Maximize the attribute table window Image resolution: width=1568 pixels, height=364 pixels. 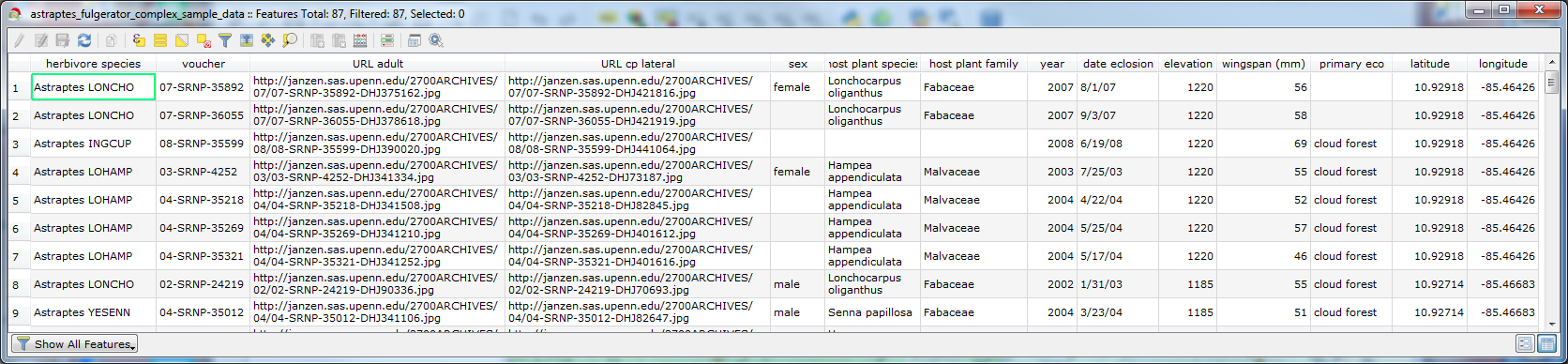(1503, 9)
